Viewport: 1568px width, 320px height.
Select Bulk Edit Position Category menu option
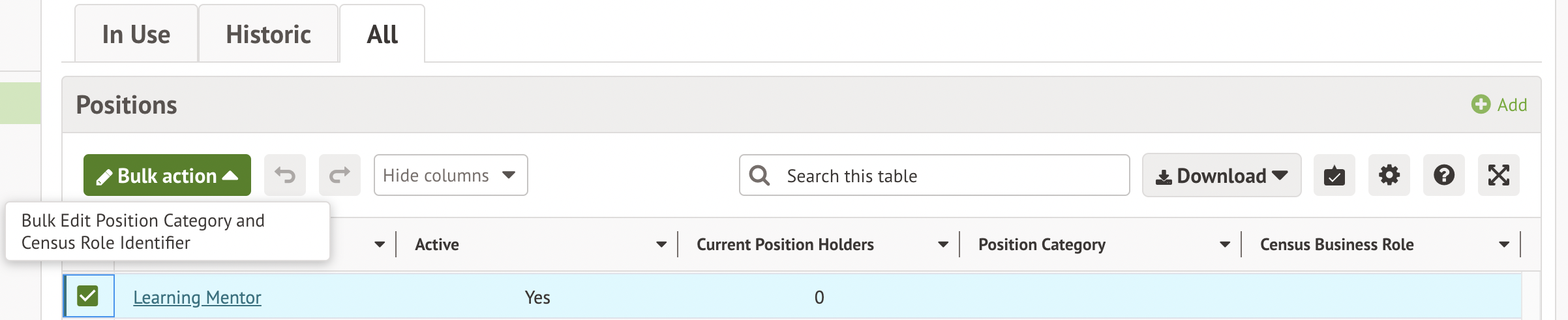point(143,231)
